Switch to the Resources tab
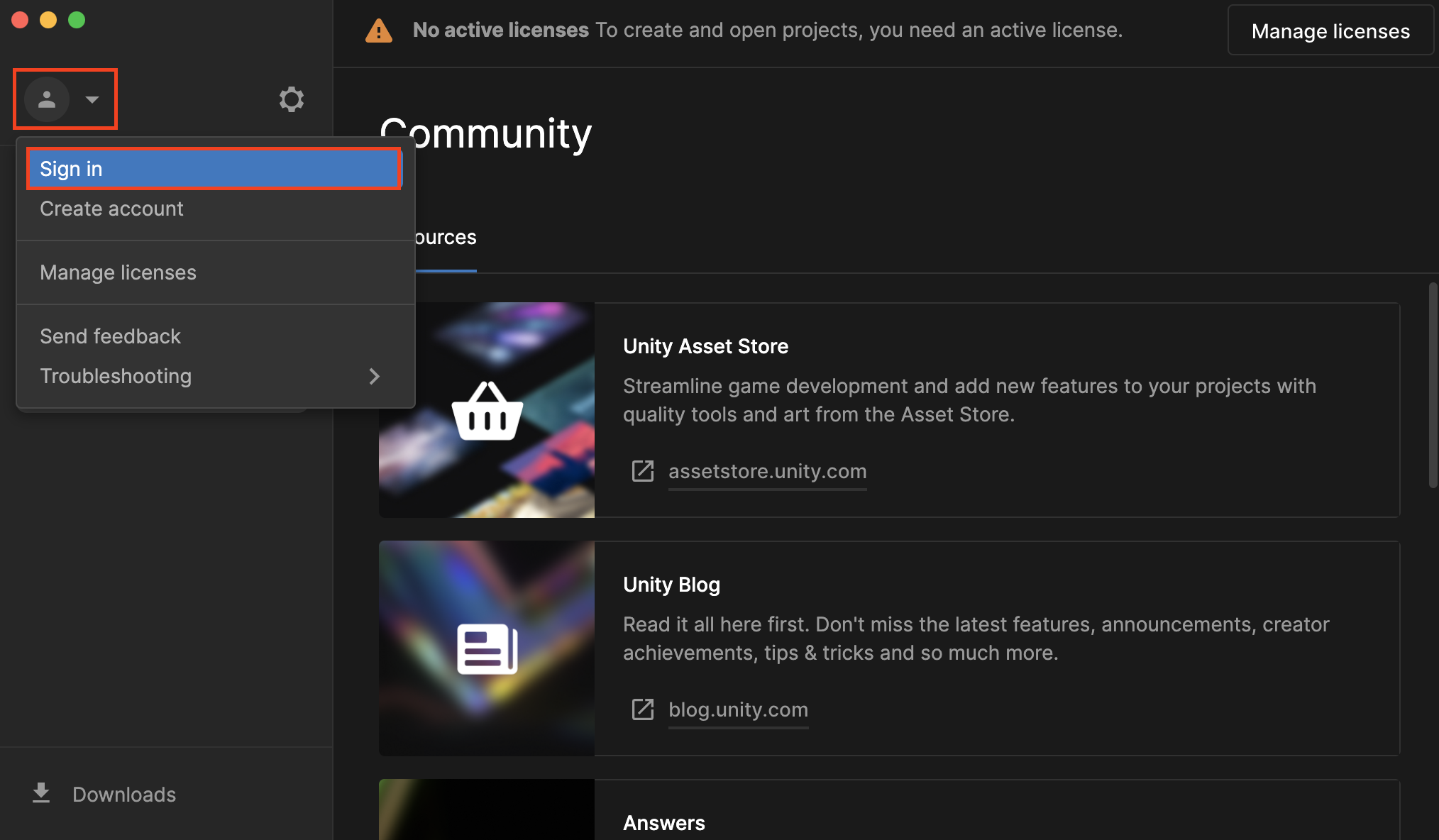The height and width of the screenshot is (840, 1439). click(x=446, y=238)
